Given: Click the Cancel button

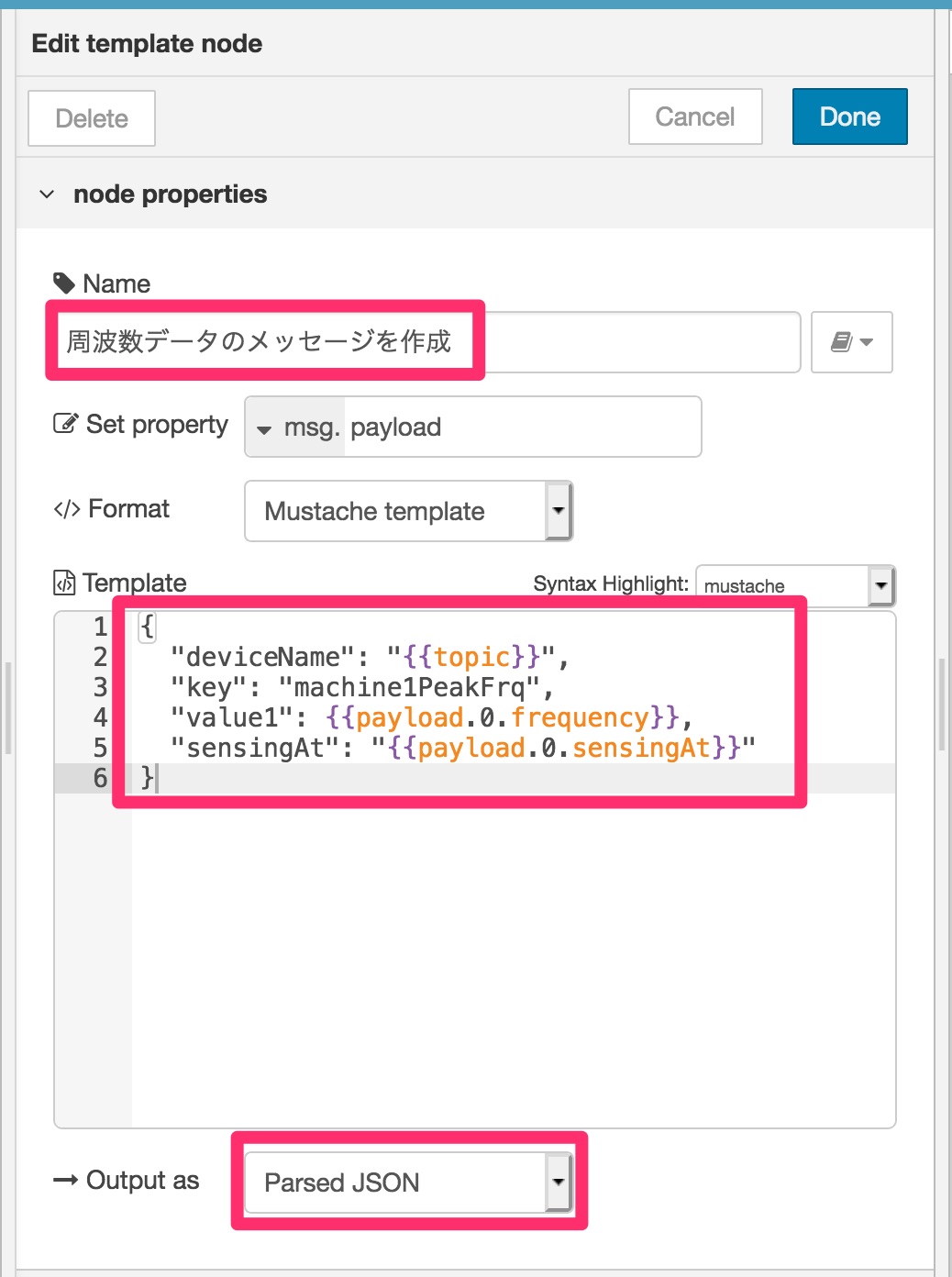Looking at the screenshot, I should point(695,117).
